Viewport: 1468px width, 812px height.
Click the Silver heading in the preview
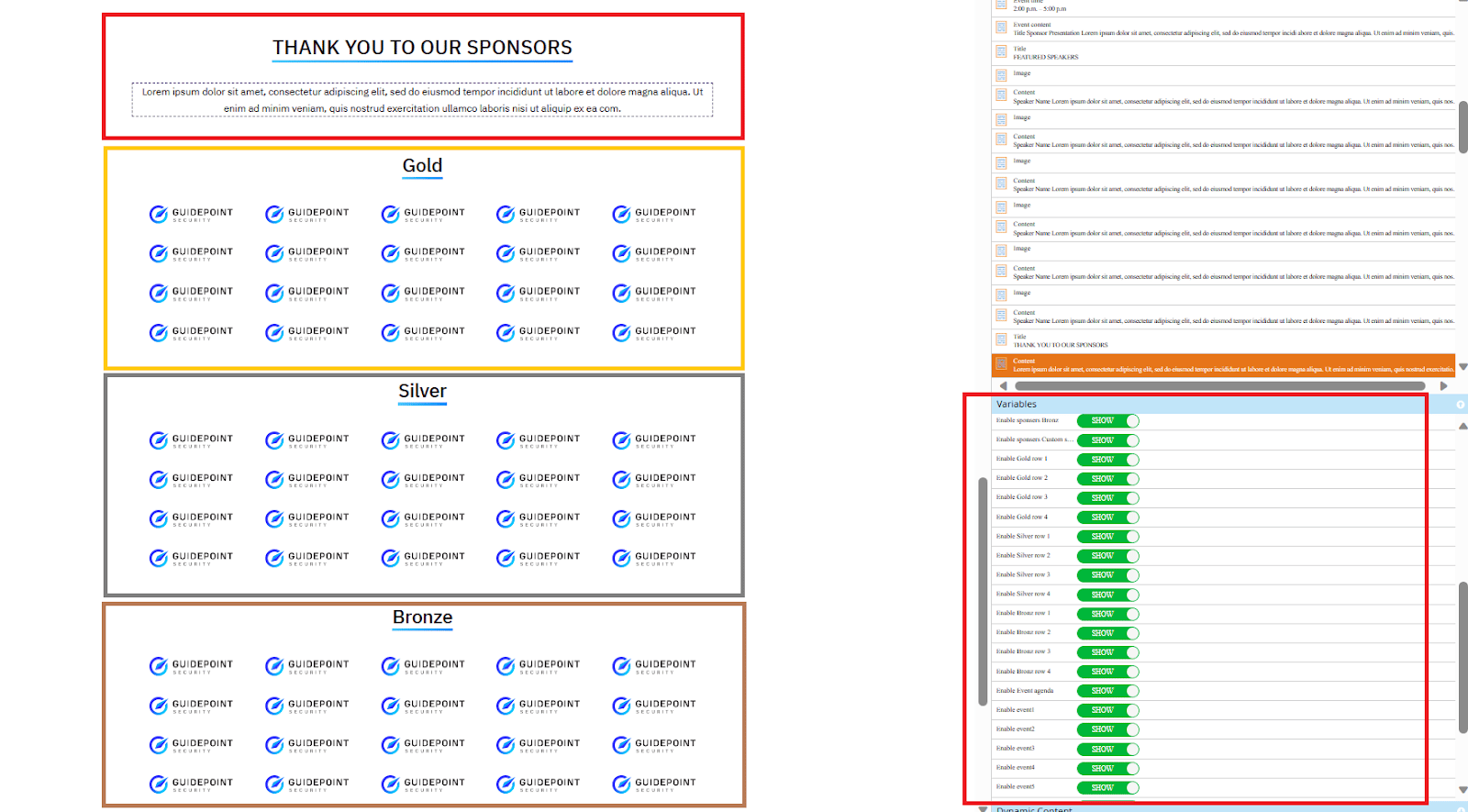tap(422, 392)
